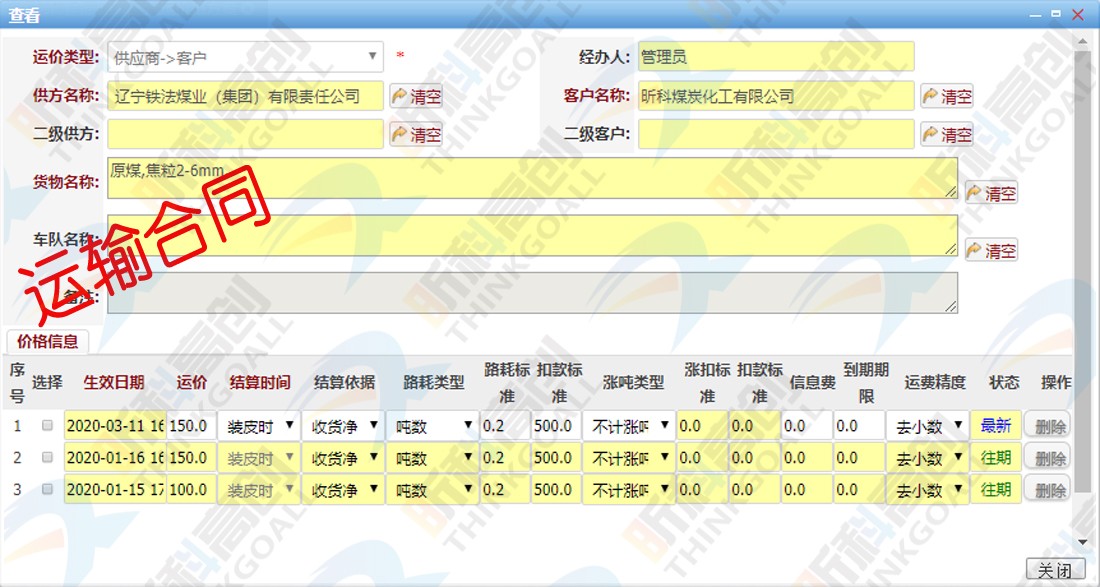Click 生效日期 field 2020-03-11

point(115,426)
